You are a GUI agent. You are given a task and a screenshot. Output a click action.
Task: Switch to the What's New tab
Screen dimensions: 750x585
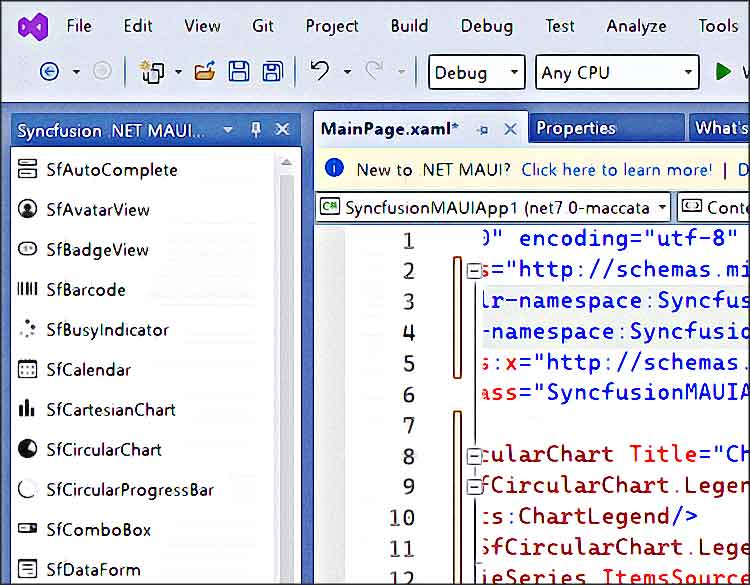click(720, 128)
